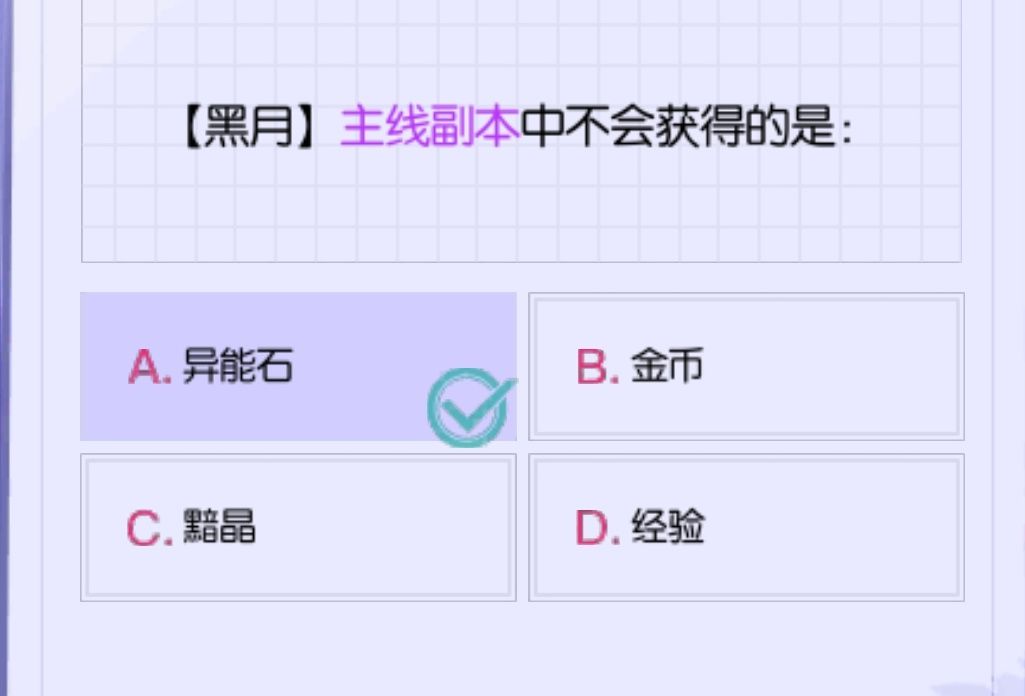This screenshot has width=1025, height=696.
Task: Click the pink letter C. label
Action: [150, 528]
